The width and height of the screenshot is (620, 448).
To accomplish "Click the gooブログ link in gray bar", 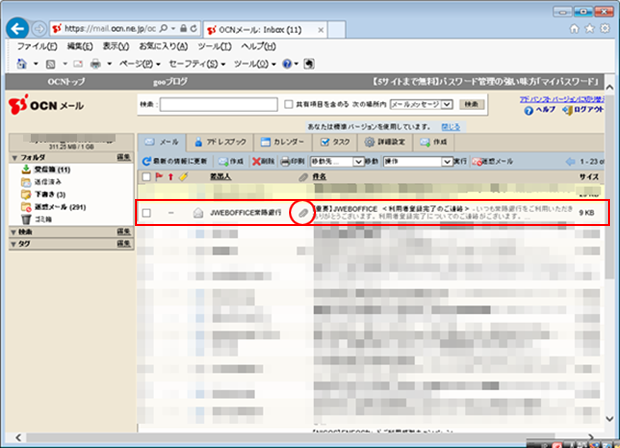I will [170, 82].
